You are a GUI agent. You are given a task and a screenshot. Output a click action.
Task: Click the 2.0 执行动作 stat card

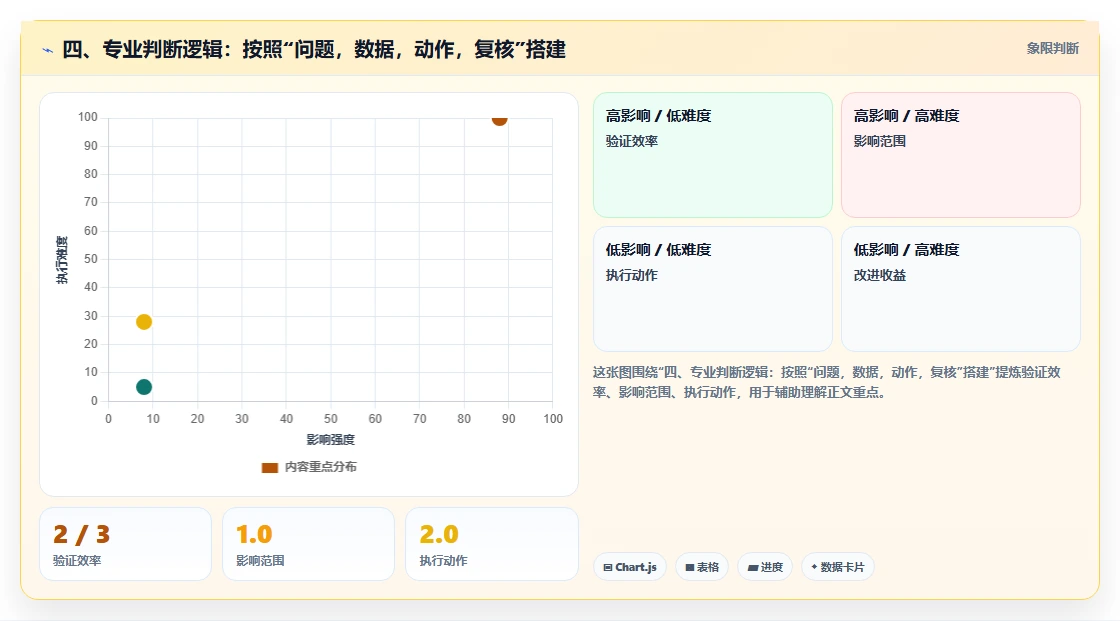(491, 544)
